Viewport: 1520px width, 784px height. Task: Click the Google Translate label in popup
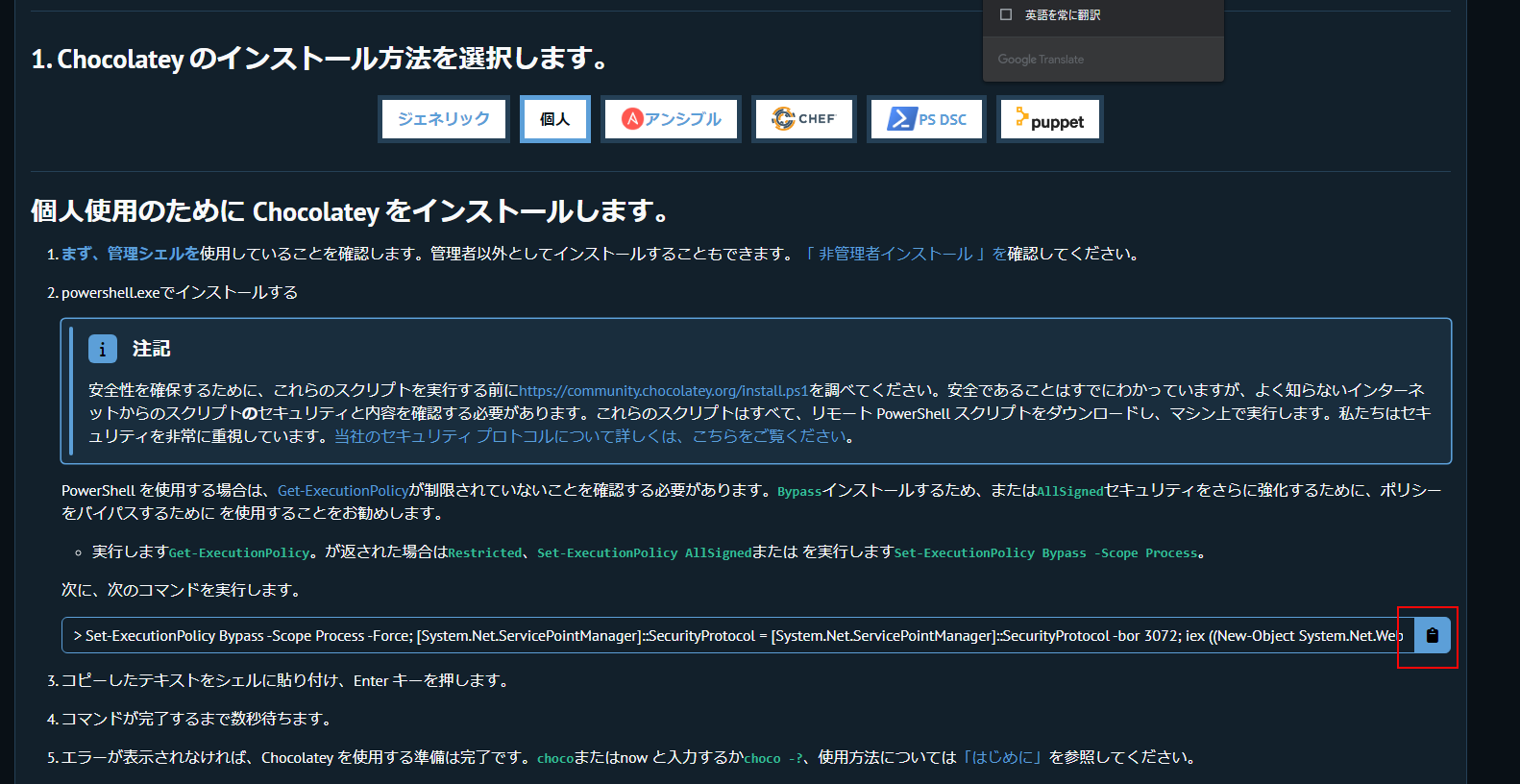tap(1041, 60)
